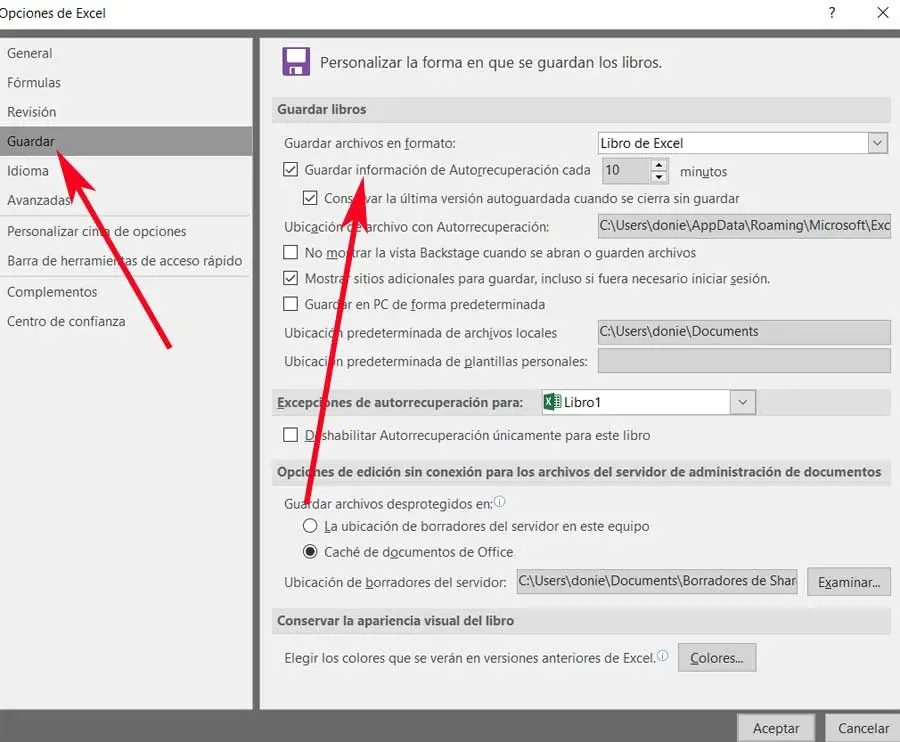Check Deshabilitar Autorrecuperación únicamente para este libro
Viewport: 900px width, 742px height.
290,434
